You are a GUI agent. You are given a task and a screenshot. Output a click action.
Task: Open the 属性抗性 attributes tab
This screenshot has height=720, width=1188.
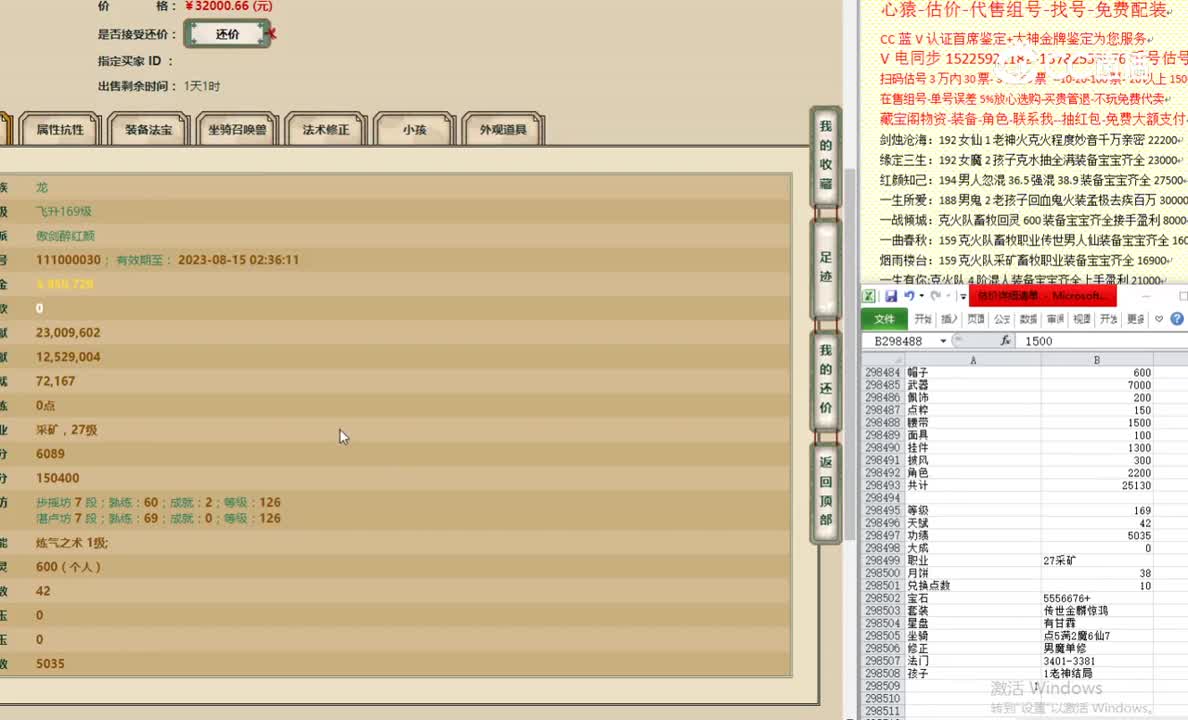click(61, 130)
